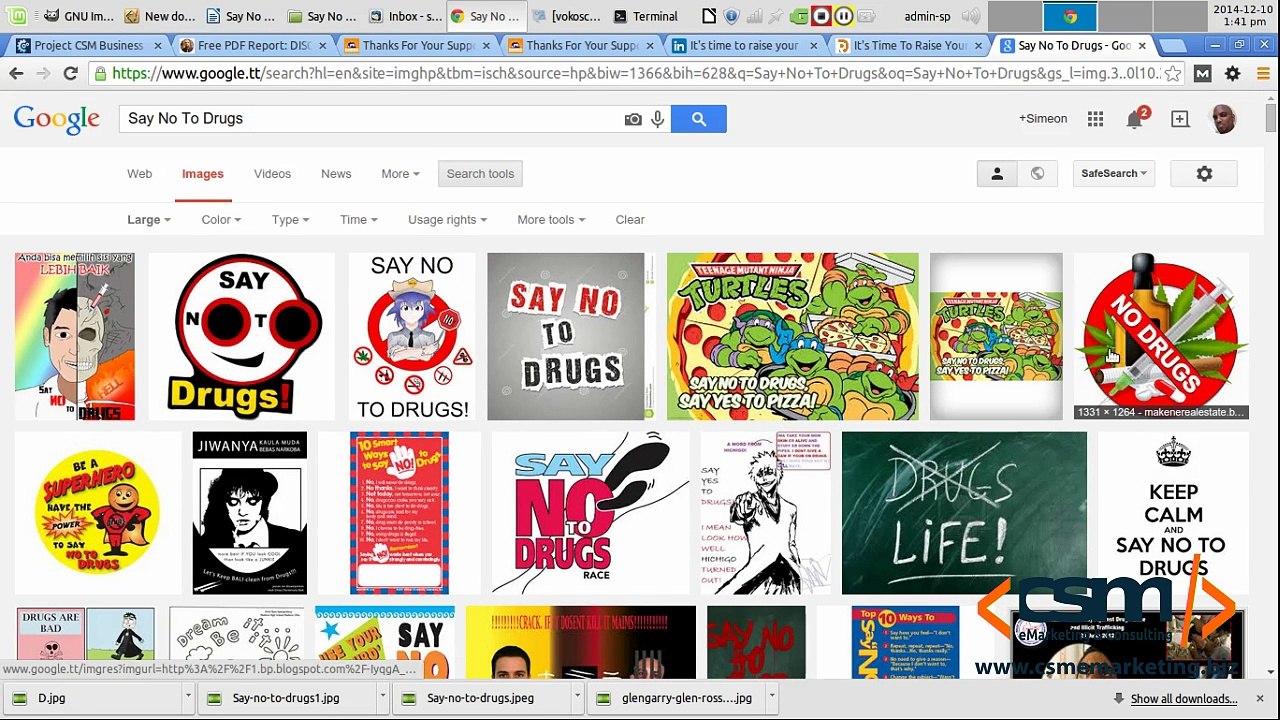This screenshot has height=720, width=1280.
Task: Open the No Drugs red circle thumbnail
Action: click(1161, 336)
